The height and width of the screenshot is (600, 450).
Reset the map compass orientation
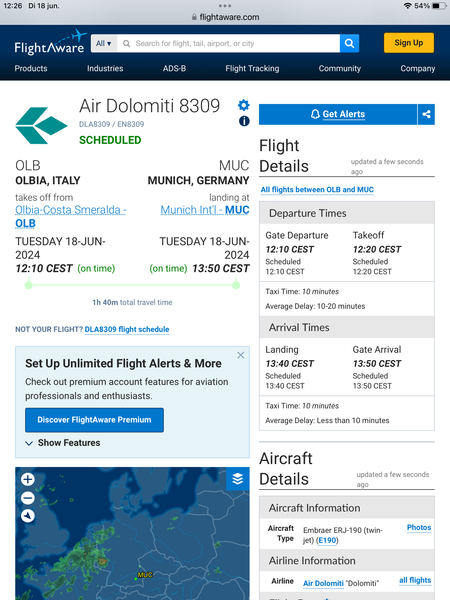click(x=28, y=516)
